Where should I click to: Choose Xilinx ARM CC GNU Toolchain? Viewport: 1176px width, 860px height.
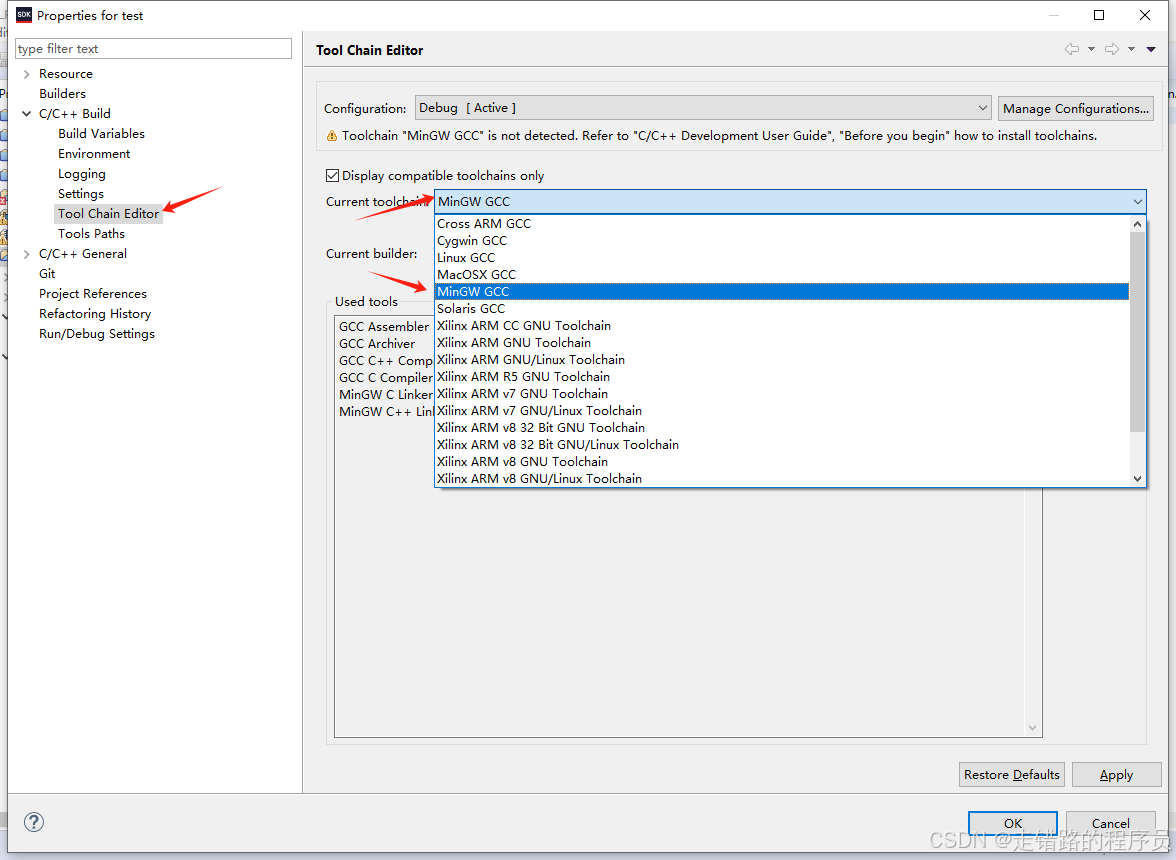(782, 325)
